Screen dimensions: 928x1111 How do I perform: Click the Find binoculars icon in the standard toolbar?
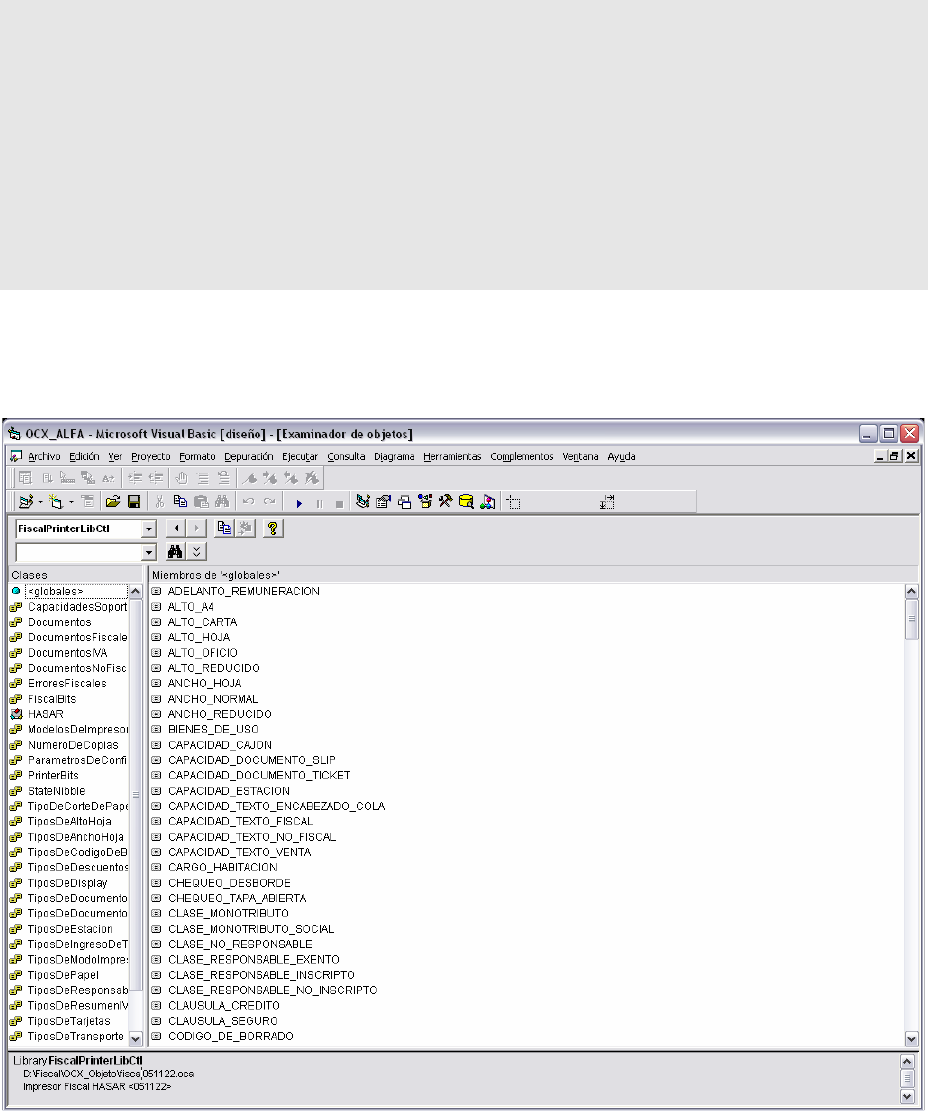[222, 502]
